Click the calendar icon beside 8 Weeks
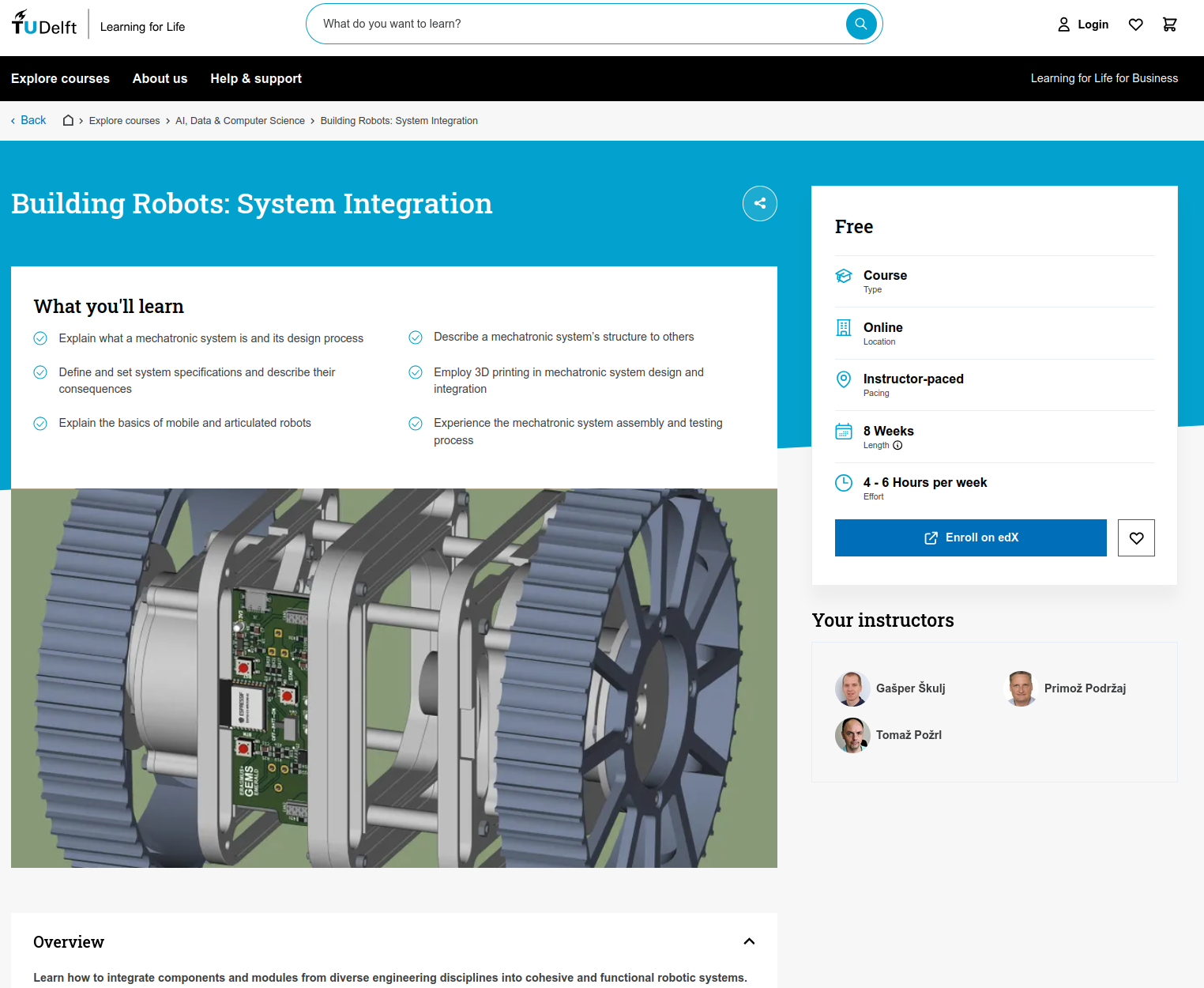 tap(844, 431)
